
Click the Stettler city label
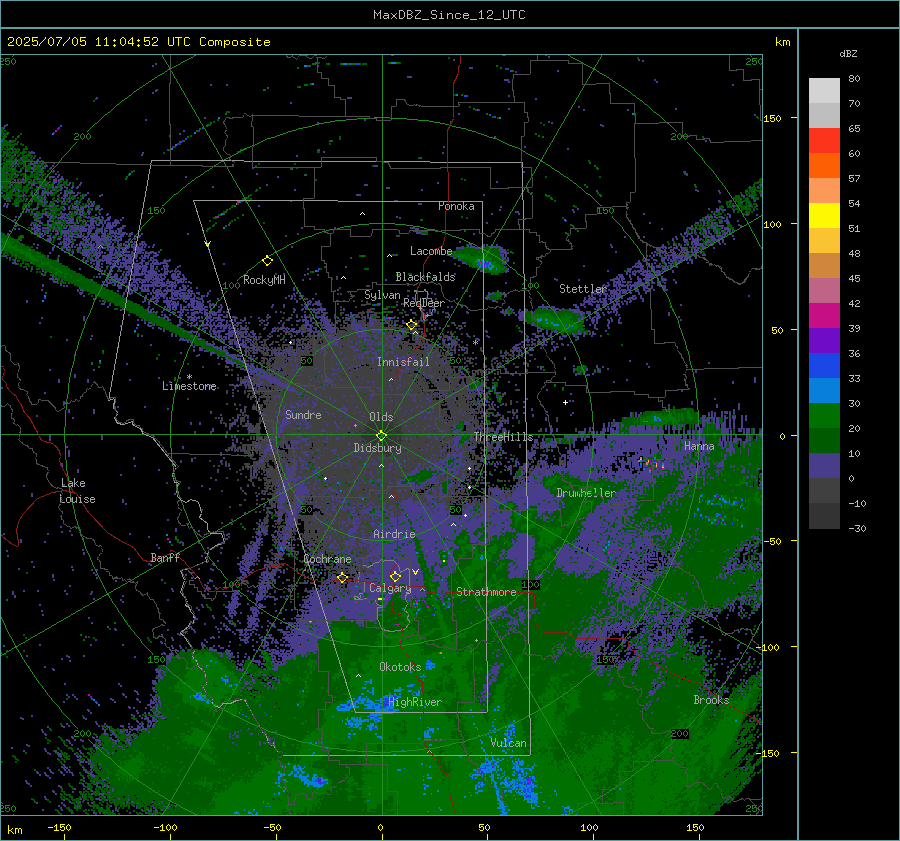click(583, 289)
